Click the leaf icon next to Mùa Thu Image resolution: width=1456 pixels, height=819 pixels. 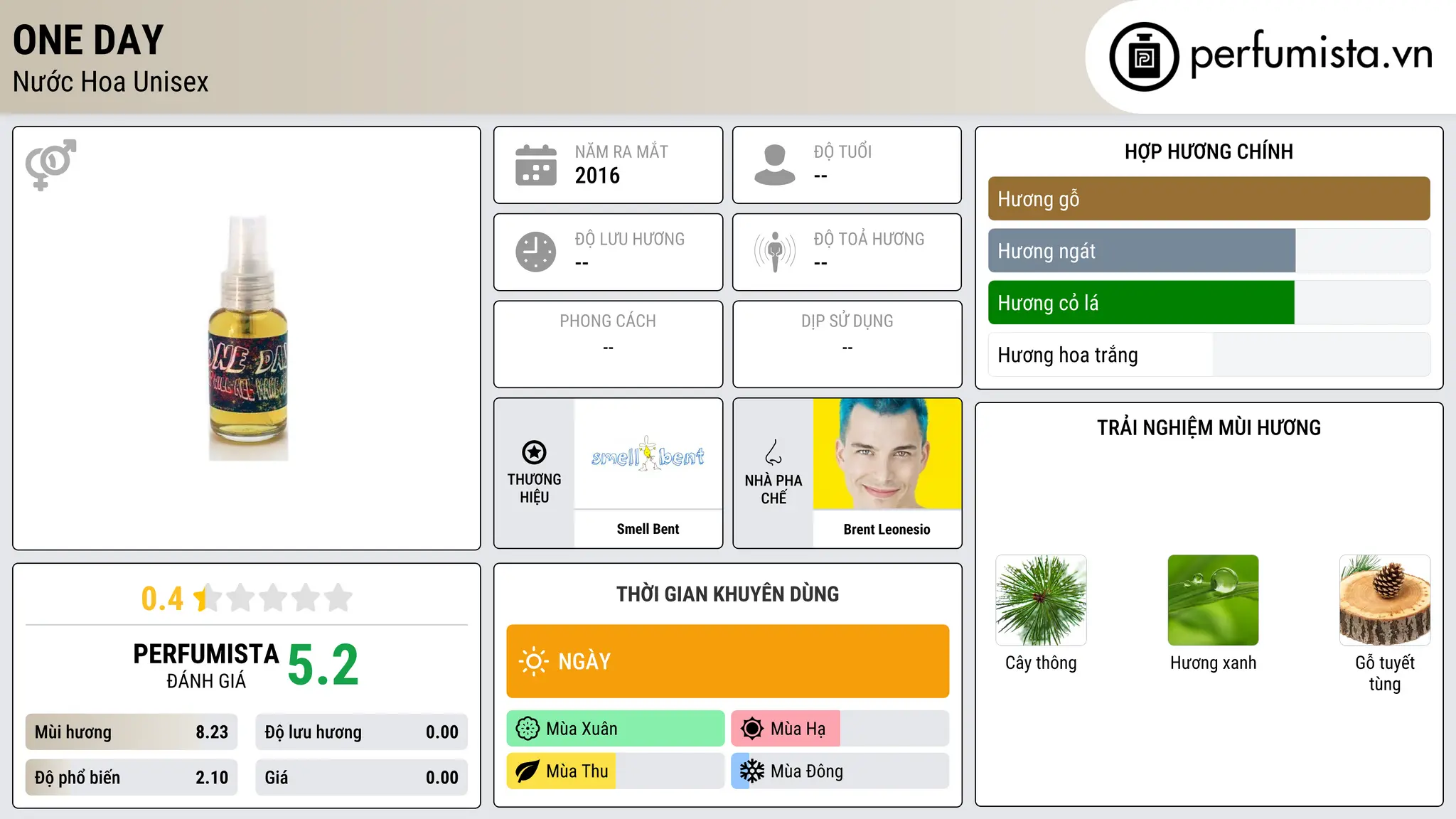[528, 771]
